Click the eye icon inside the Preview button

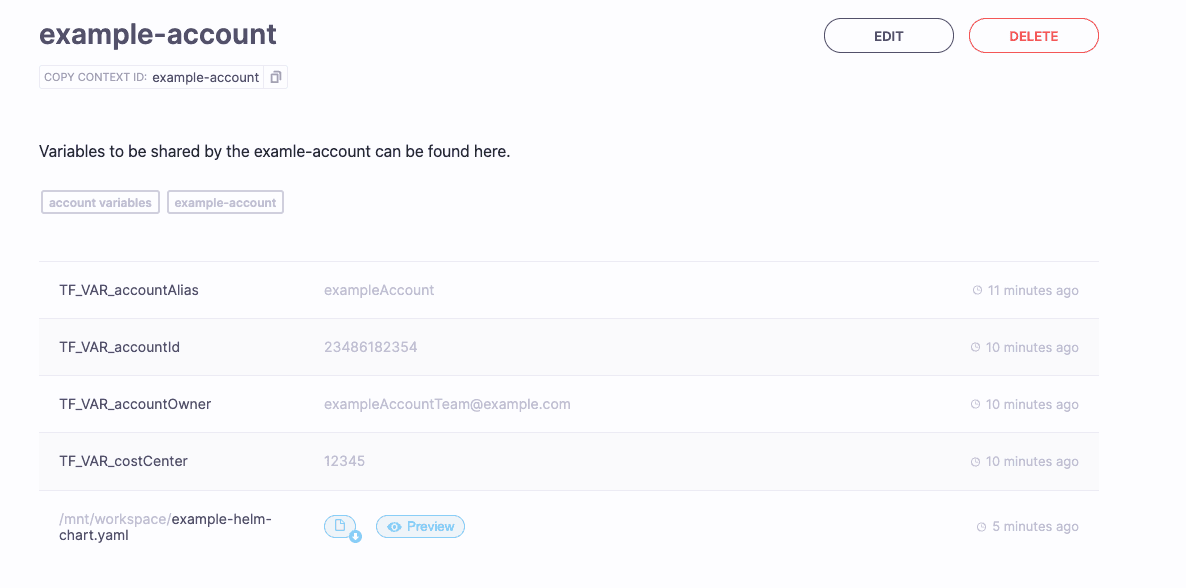(392, 526)
